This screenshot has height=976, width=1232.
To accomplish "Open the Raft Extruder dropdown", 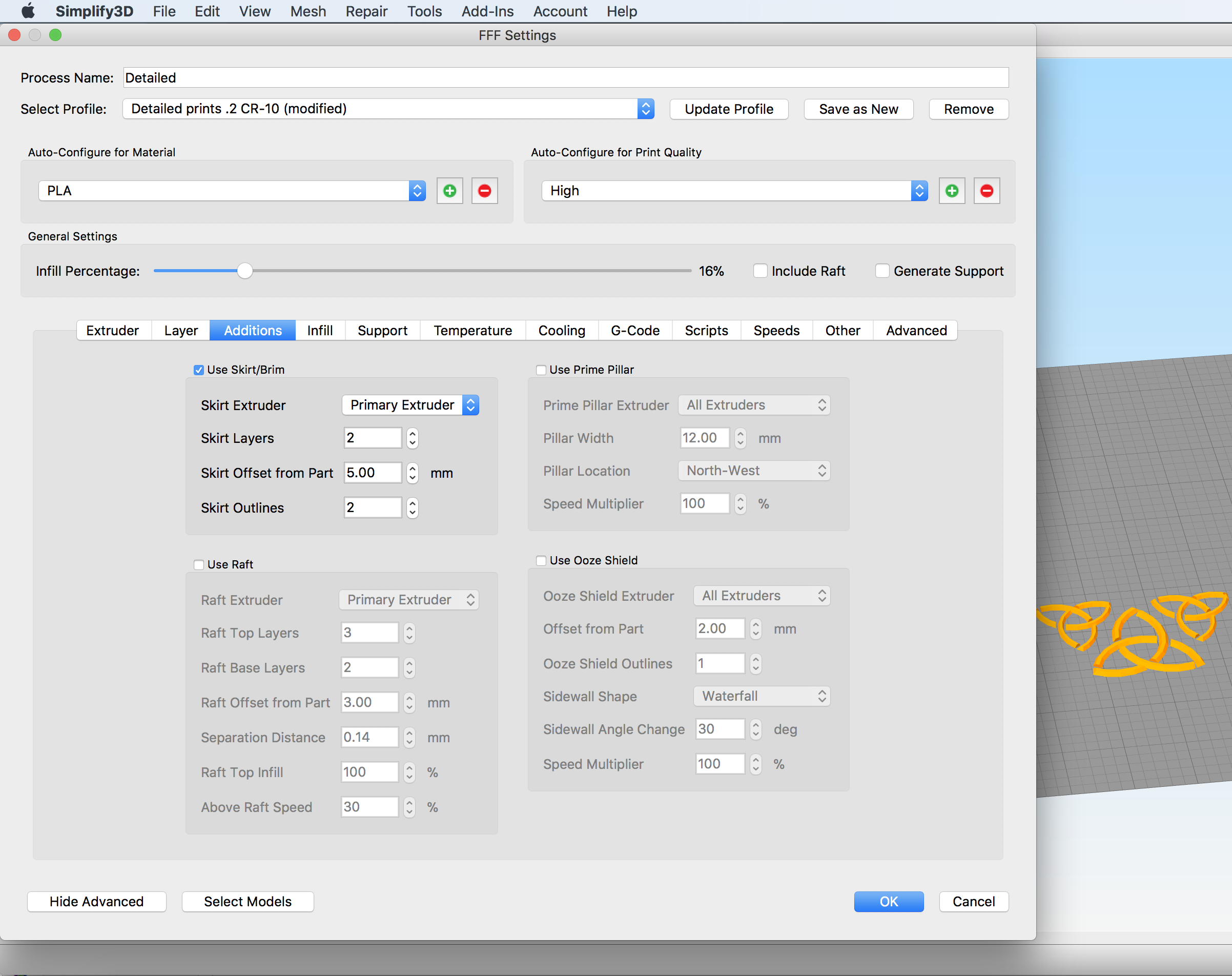I will (409, 600).
